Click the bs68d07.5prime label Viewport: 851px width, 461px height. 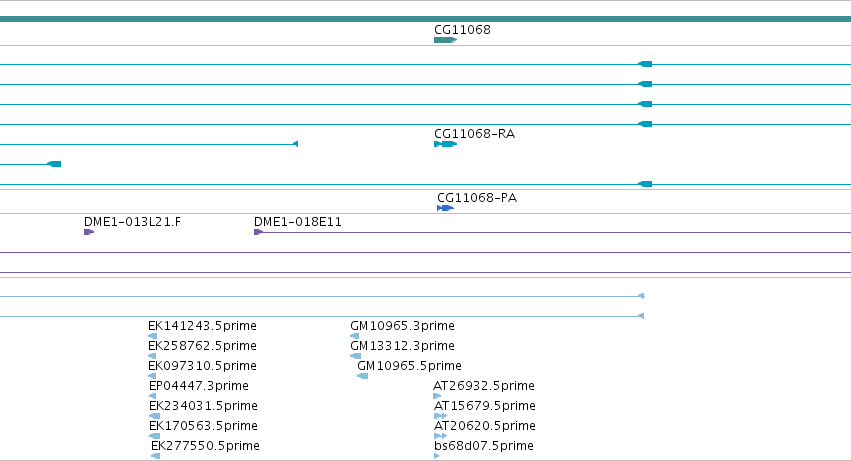tap(484, 446)
